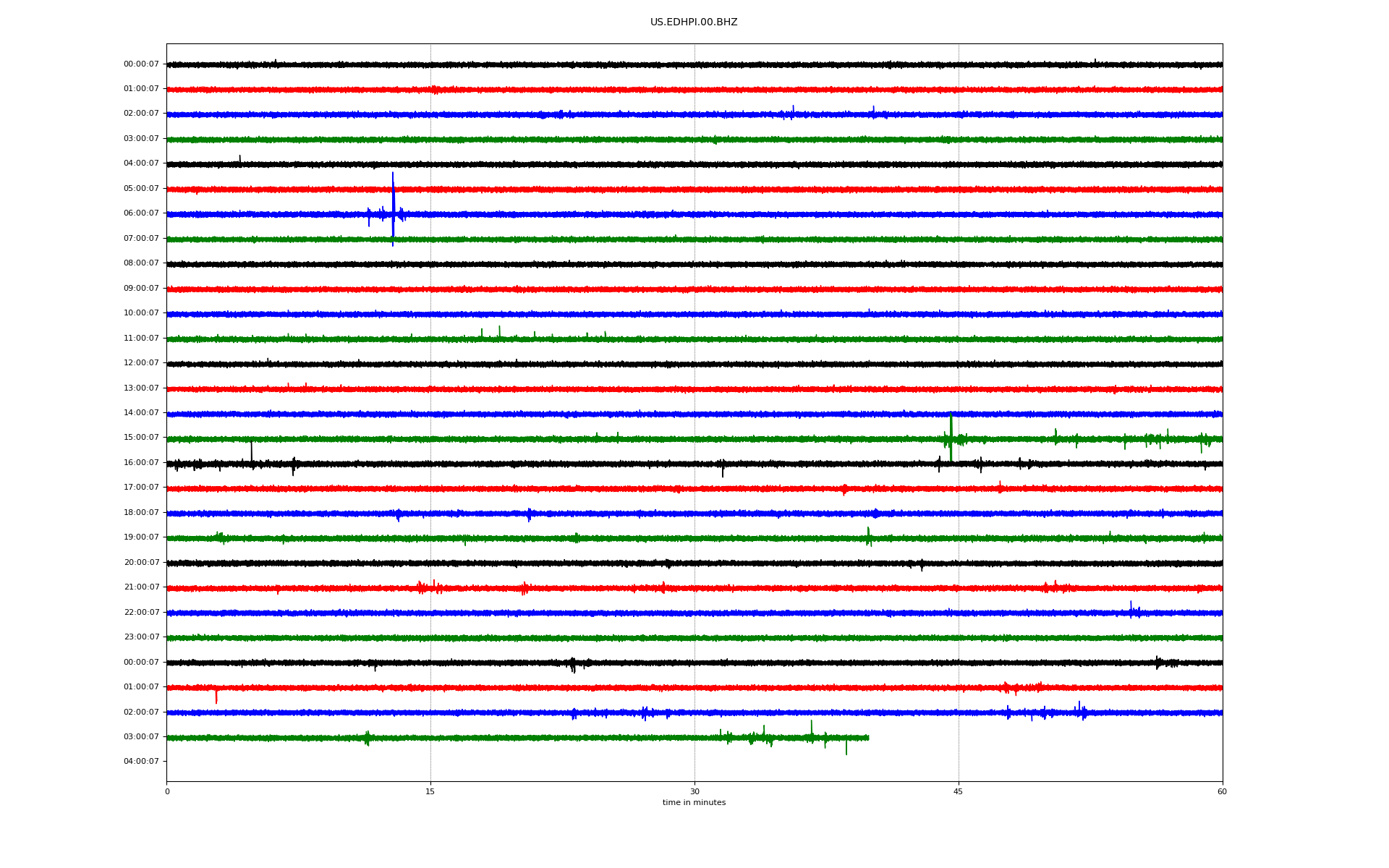Click the 'time in minutes' axis label
The image size is (1389, 868).
(x=693, y=802)
